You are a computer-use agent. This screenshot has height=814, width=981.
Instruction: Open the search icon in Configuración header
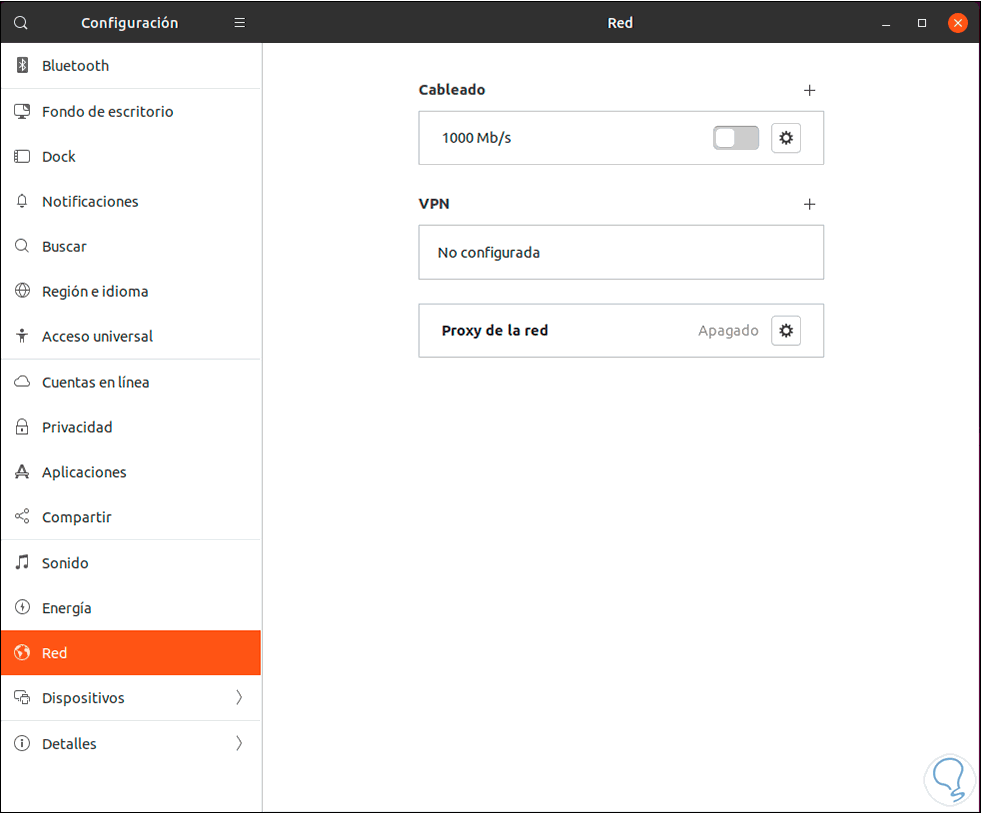[21, 22]
